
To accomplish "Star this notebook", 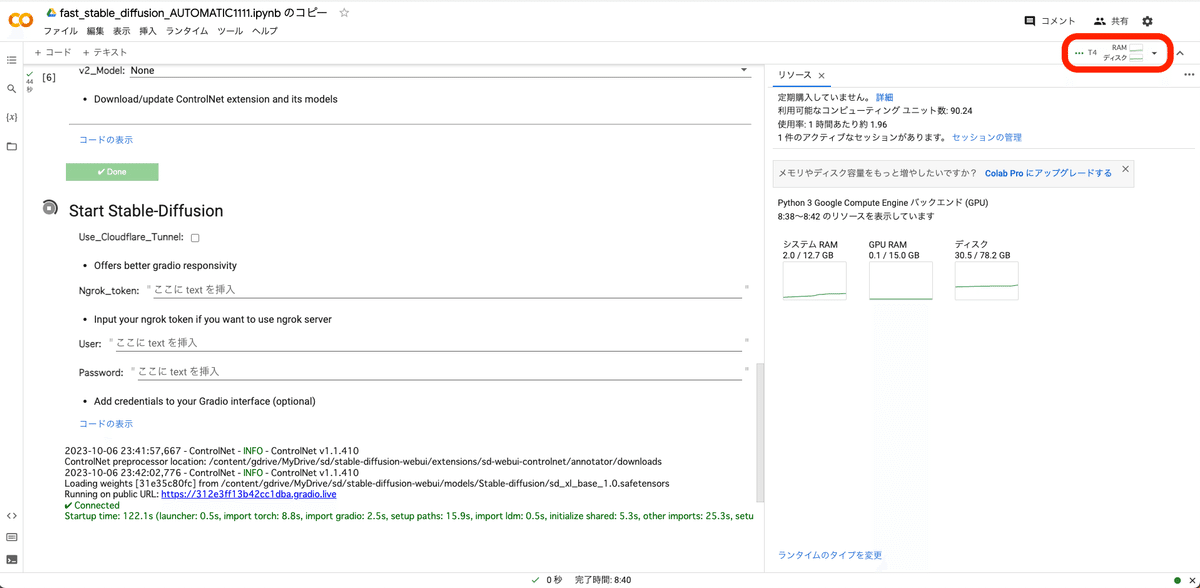I will pyautogui.click(x=344, y=13).
